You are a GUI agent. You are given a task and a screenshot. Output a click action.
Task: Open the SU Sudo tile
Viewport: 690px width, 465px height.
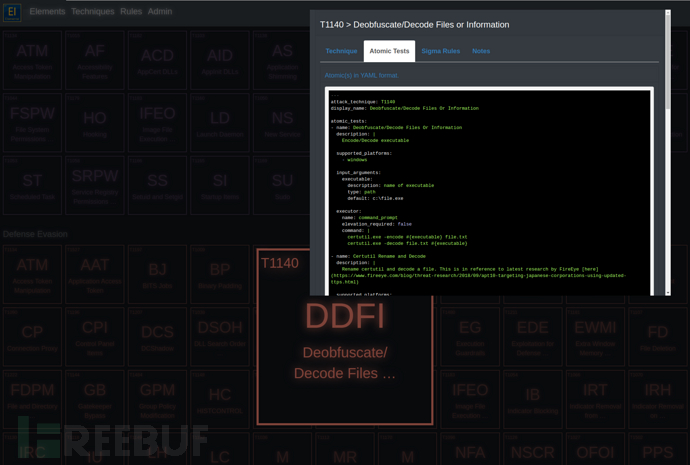click(282, 185)
